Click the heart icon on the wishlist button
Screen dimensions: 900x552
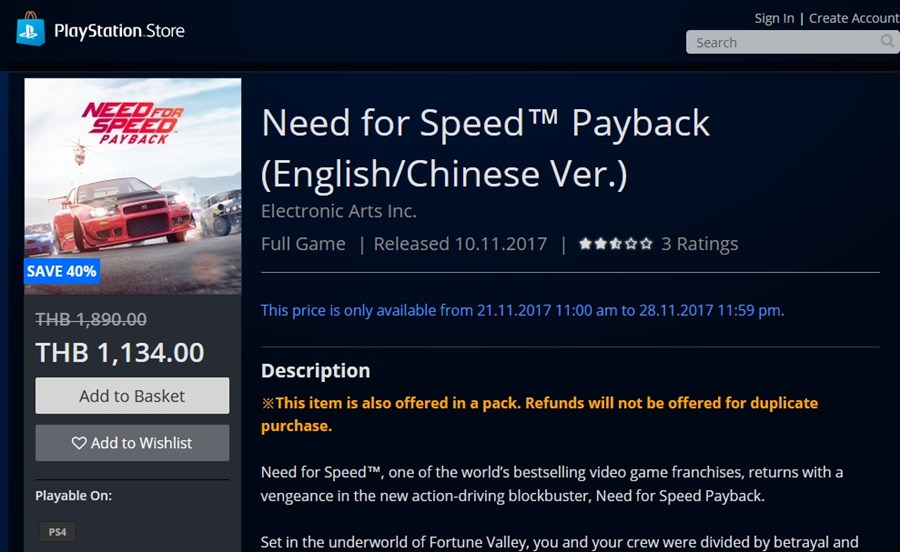[x=79, y=443]
